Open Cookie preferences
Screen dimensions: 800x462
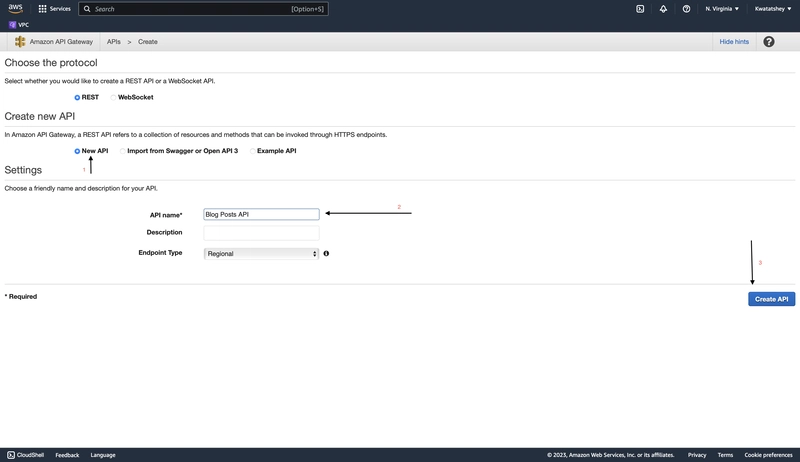[768, 455]
